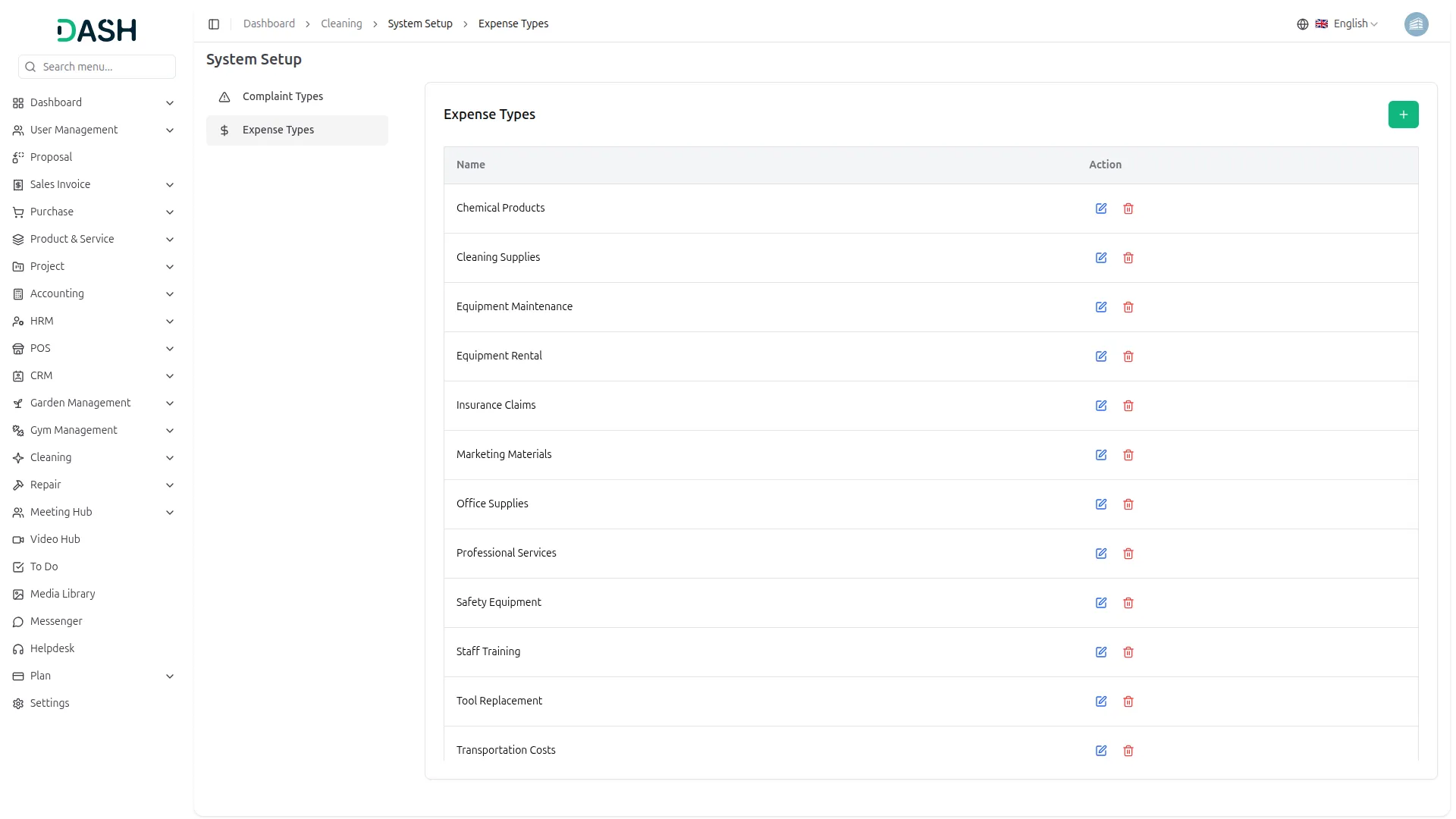Open the Cleaning breadcrumb link
1456x819 pixels.
coord(341,24)
